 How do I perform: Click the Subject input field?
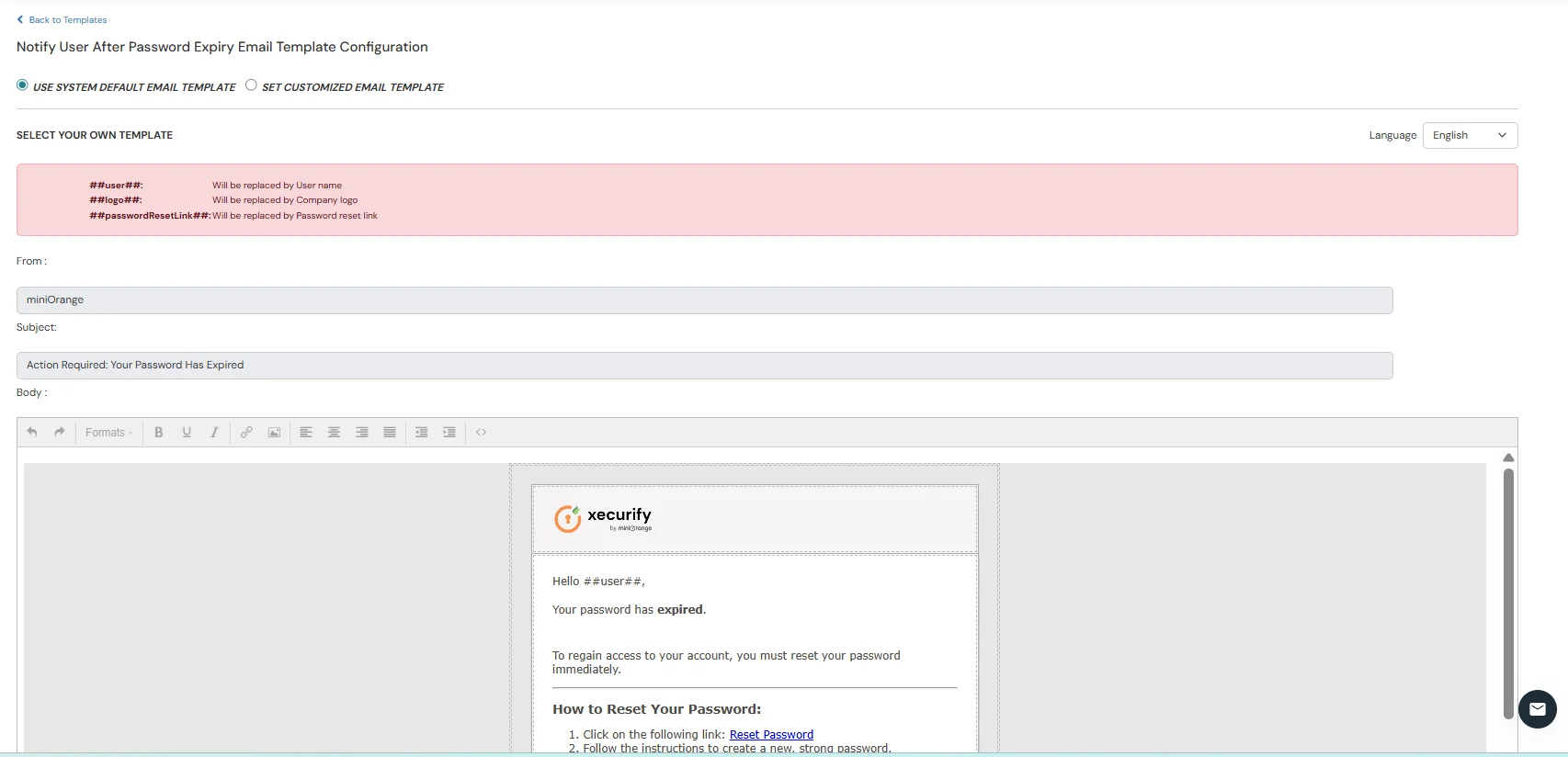704,366
